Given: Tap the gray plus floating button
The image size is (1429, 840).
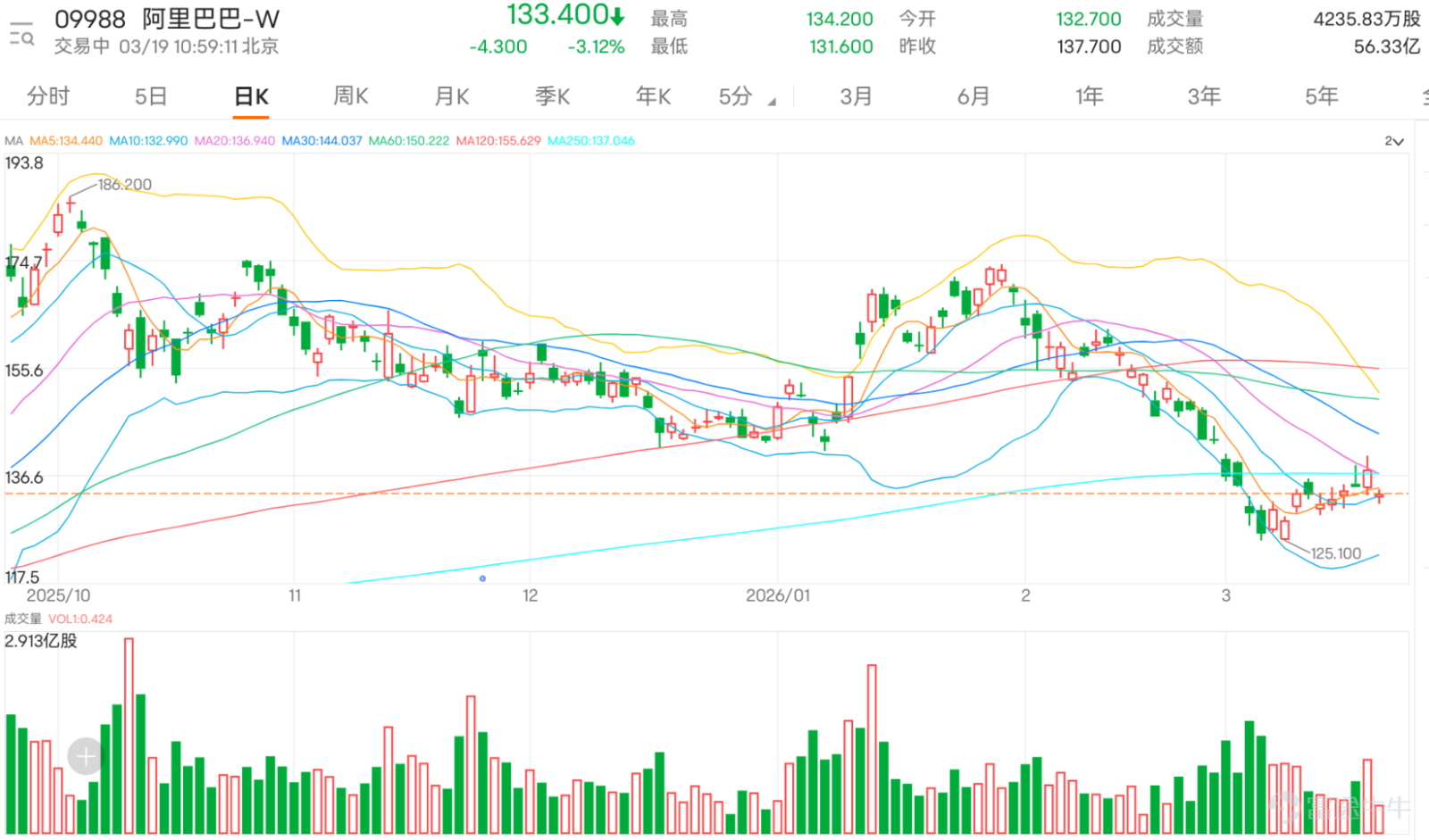Looking at the screenshot, I should (86, 757).
